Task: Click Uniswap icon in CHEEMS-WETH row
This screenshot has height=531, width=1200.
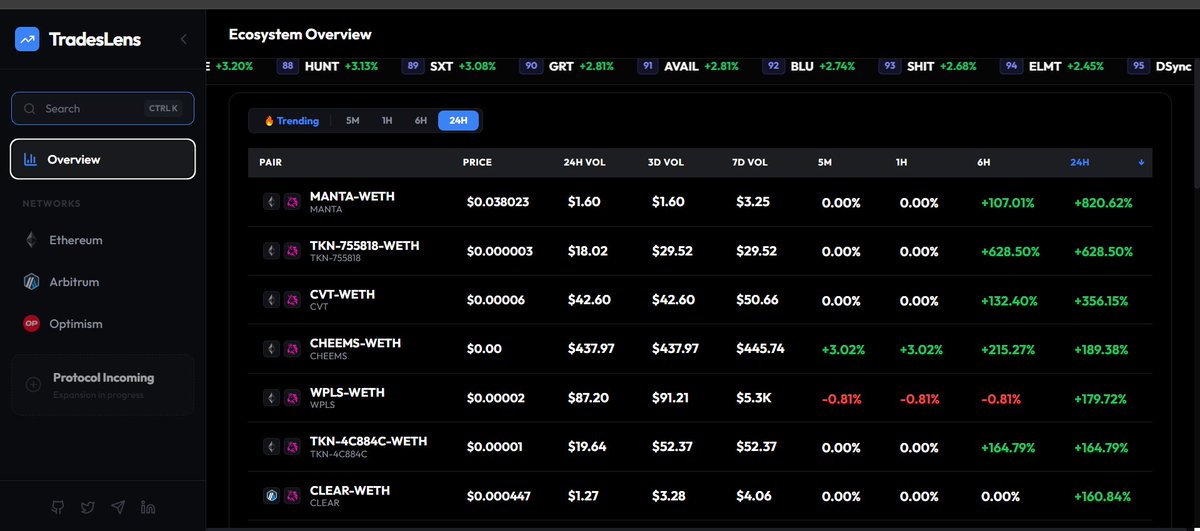Action: pyautogui.click(x=292, y=349)
